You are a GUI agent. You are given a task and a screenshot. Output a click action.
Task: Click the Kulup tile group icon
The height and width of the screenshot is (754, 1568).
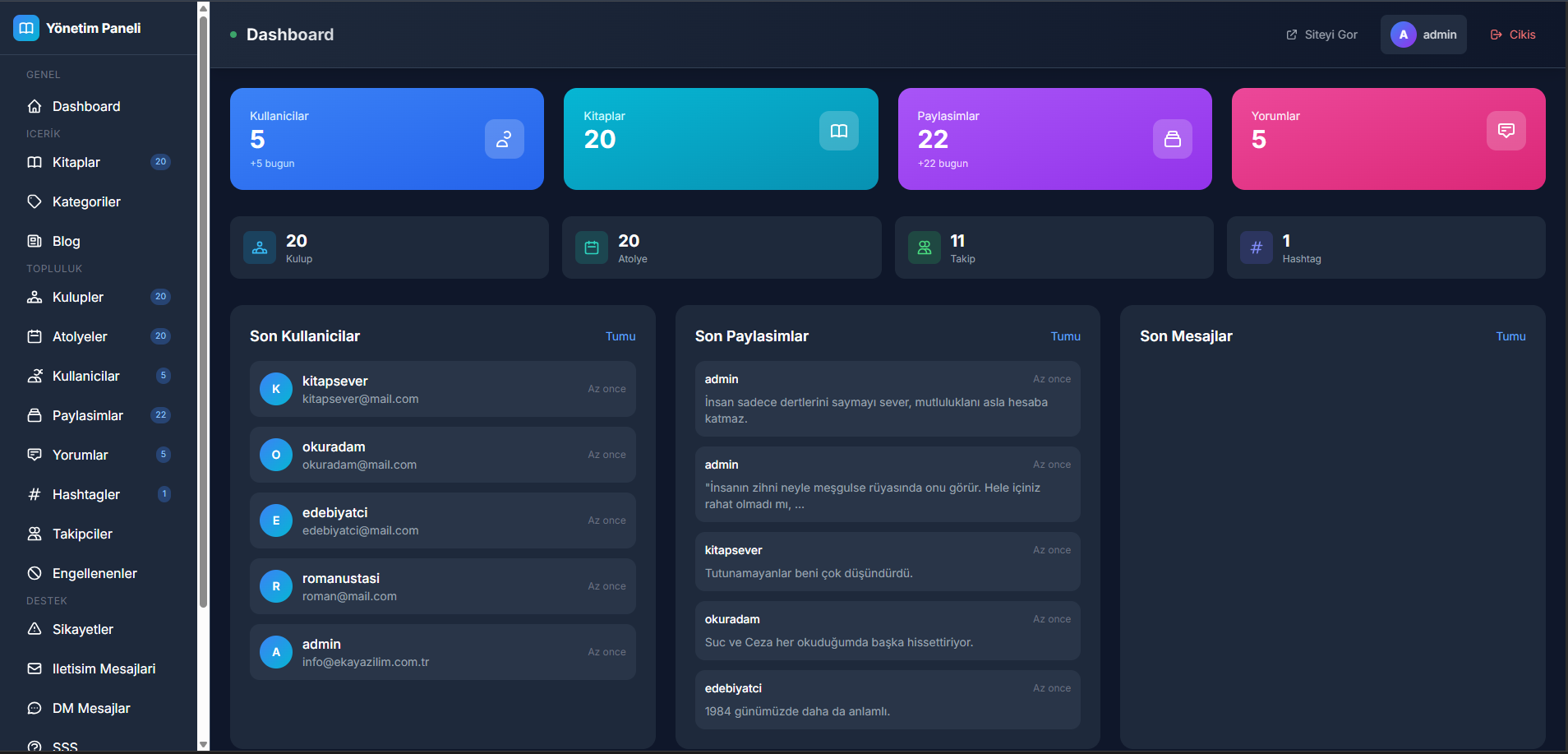click(x=260, y=247)
